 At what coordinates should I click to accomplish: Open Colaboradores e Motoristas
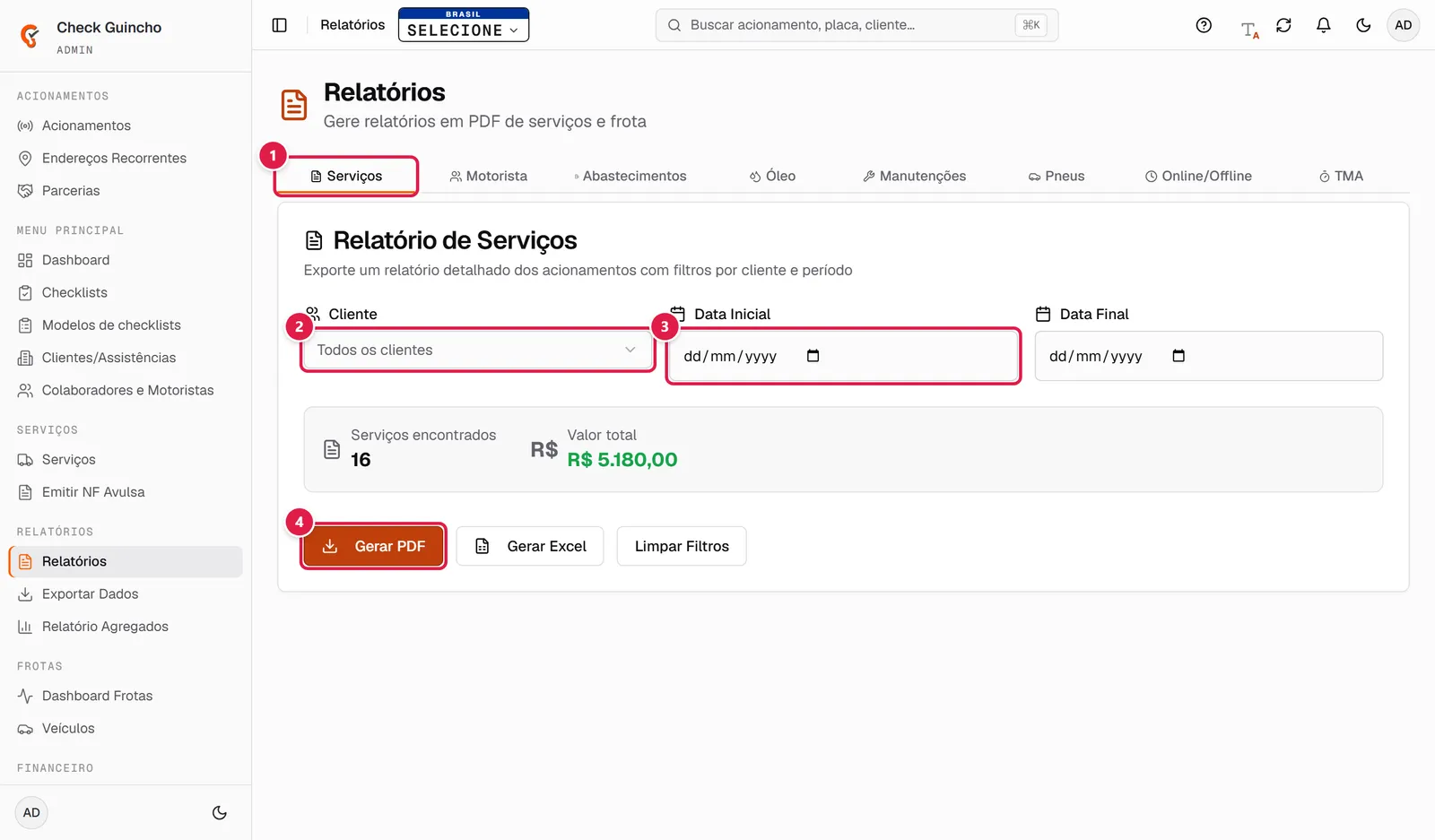coord(126,390)
